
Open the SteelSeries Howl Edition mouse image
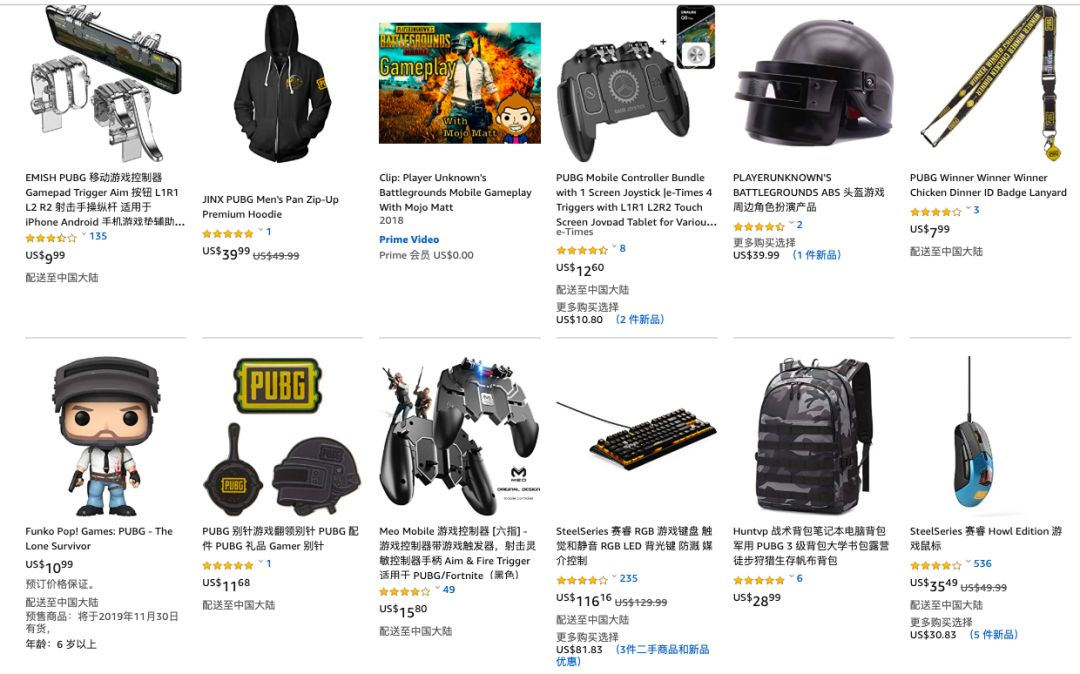pos(973,436)
